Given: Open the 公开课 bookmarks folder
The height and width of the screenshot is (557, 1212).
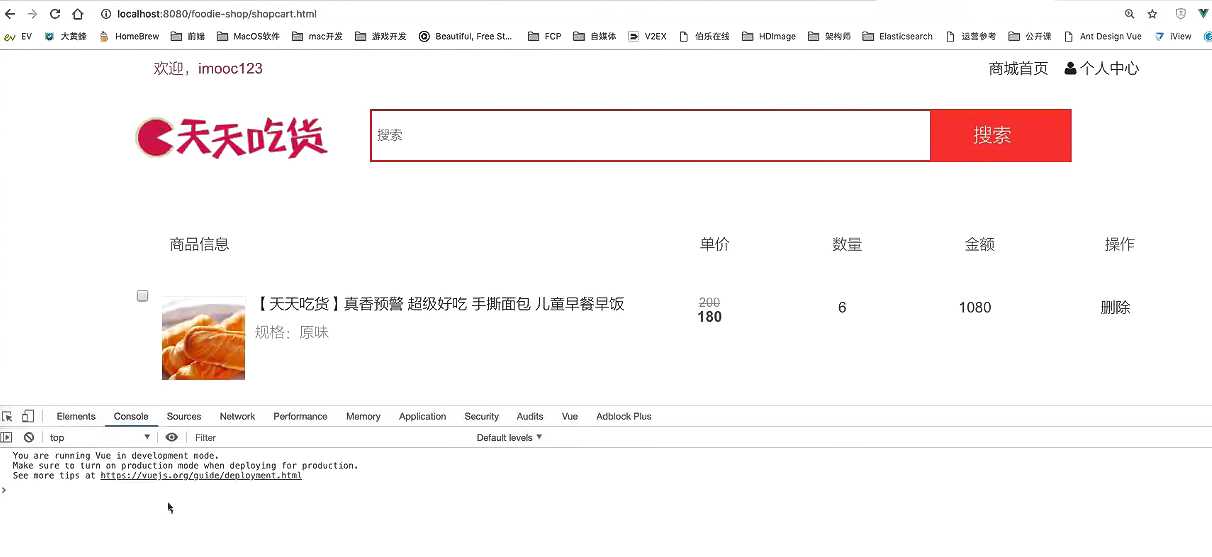Looking at the screenshot, I should coord(1029,36).
